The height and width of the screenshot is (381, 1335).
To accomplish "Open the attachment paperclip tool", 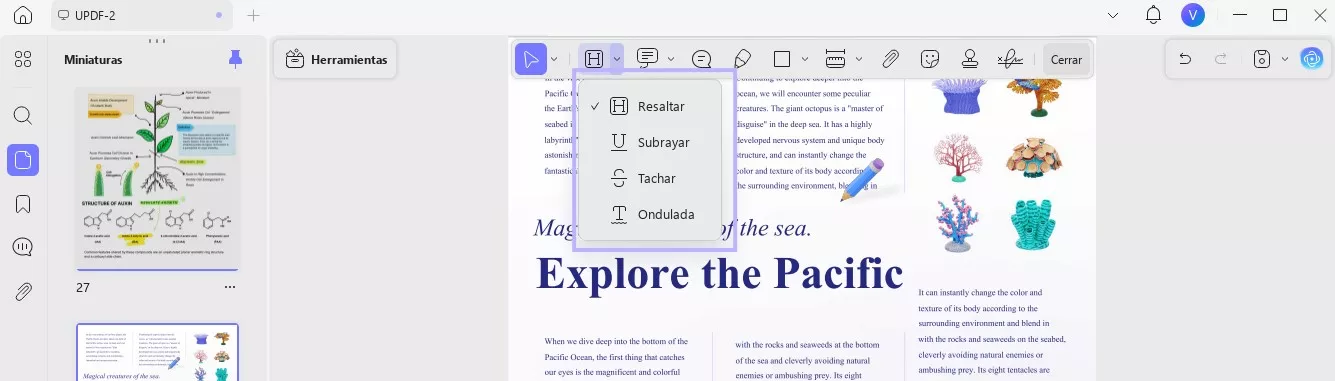I will click(x=890, y=59).
